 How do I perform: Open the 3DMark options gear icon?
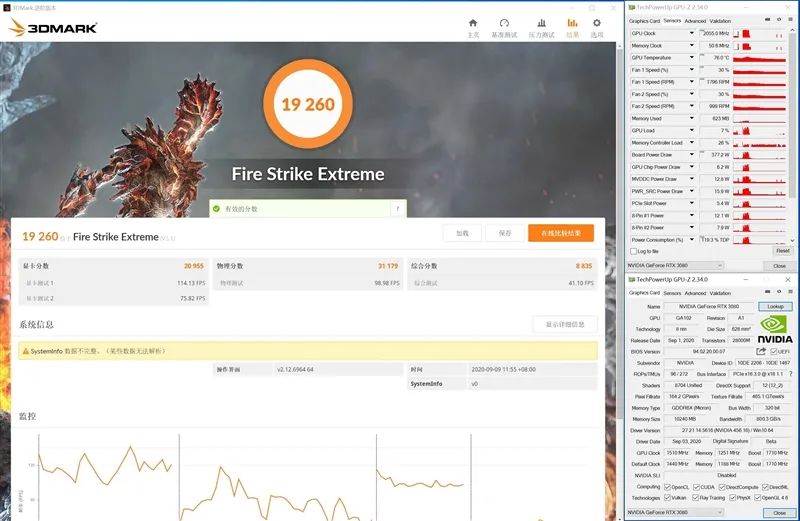pyautogui.click(x=596, y=23)
